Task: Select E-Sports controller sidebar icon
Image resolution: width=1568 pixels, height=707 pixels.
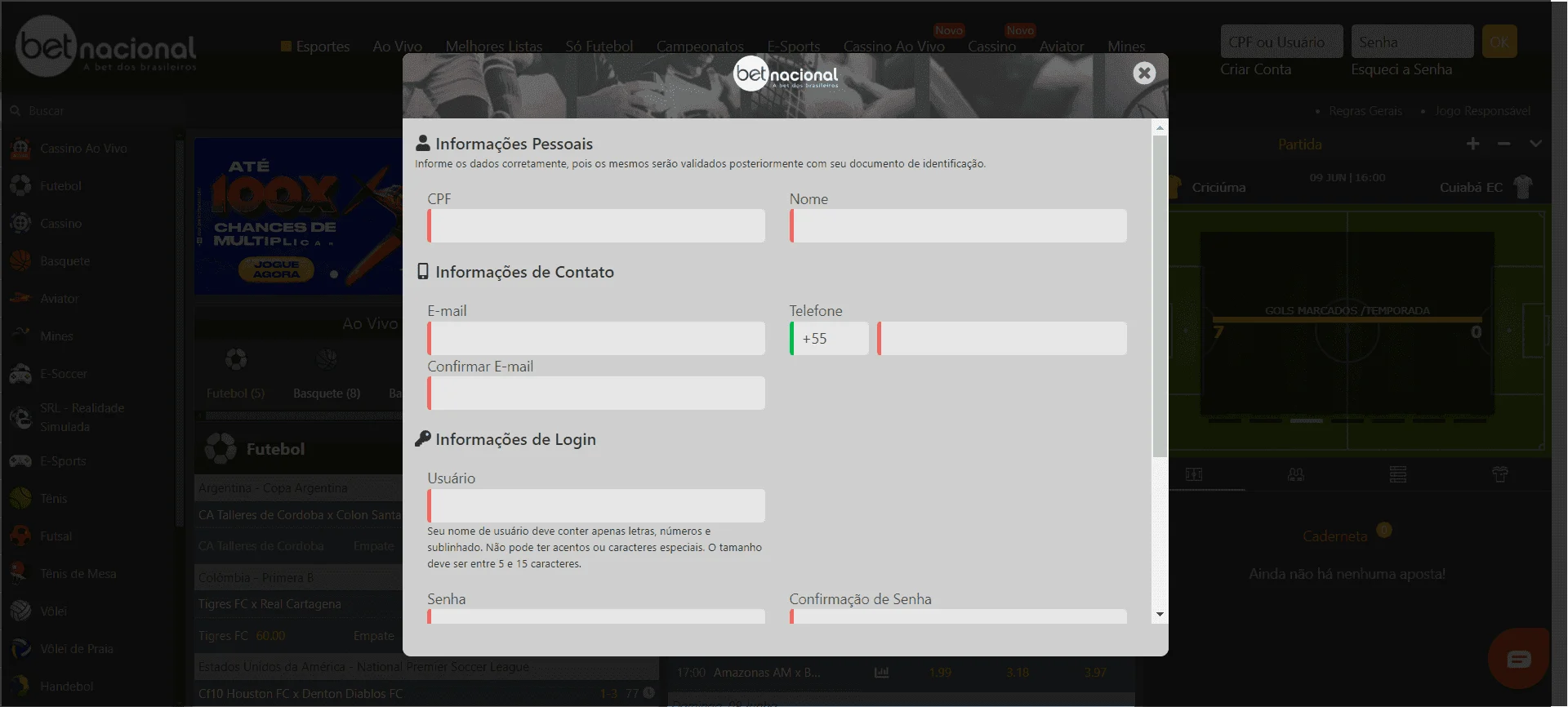Action: tap(20, 461)
